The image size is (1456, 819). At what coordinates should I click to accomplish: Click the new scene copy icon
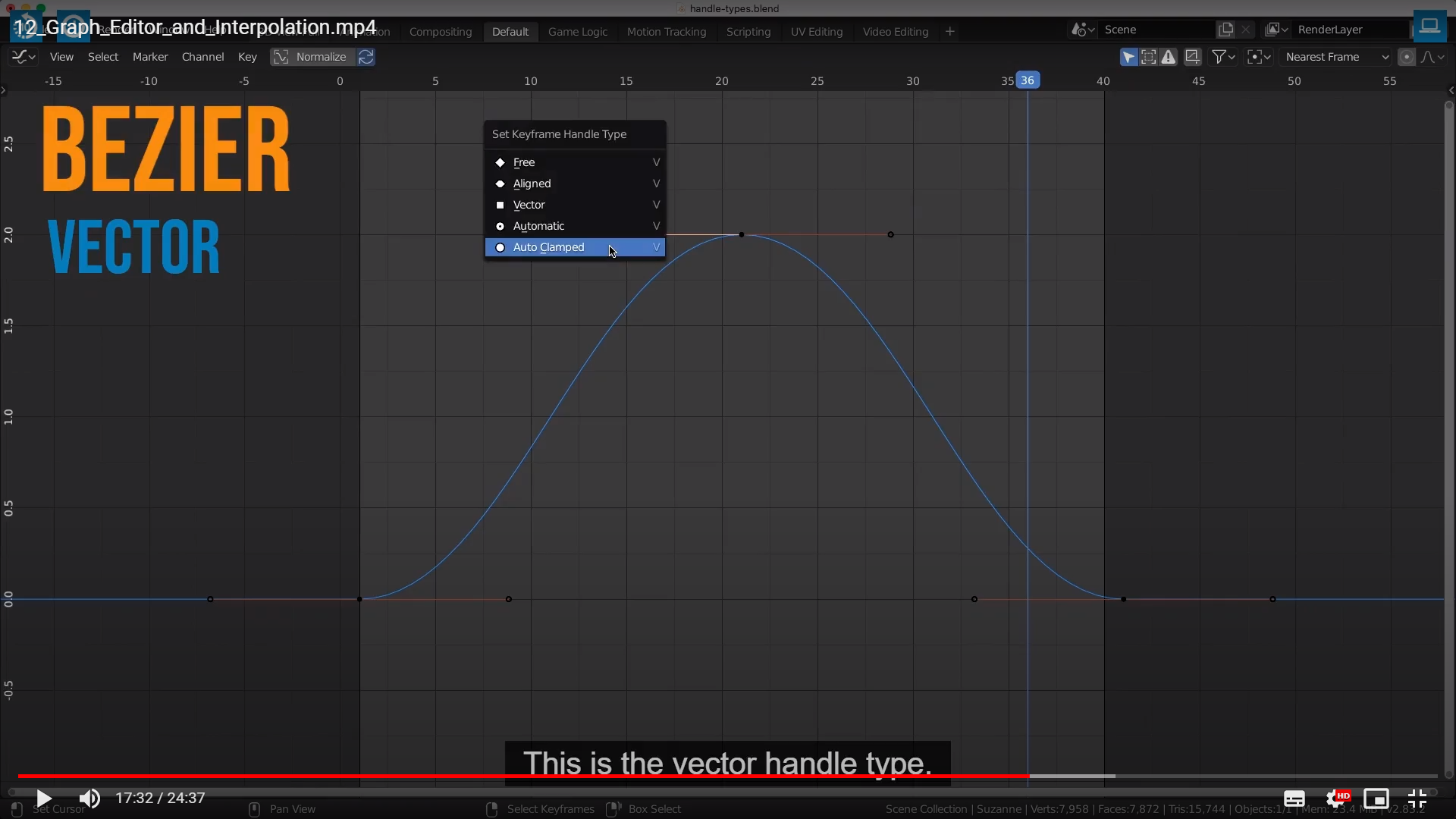[1225, 30]
